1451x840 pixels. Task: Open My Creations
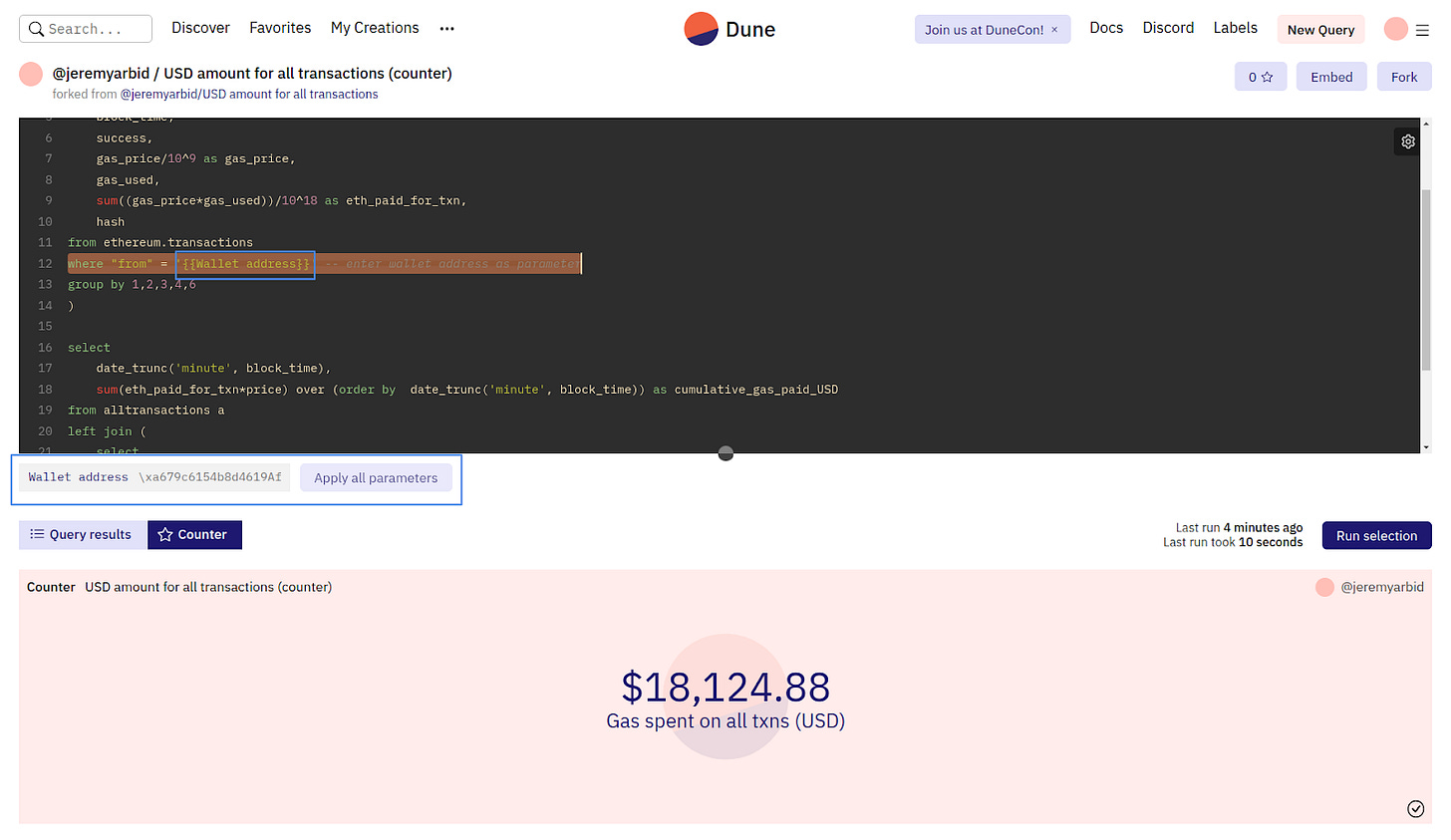[375, 28]
